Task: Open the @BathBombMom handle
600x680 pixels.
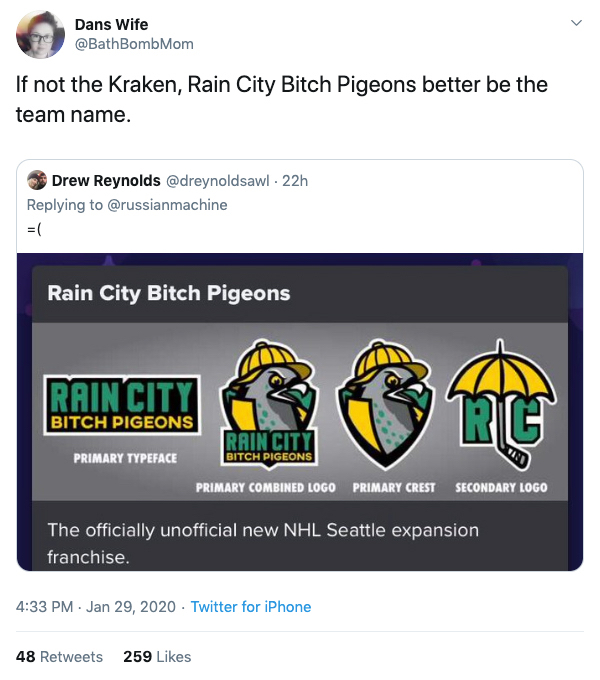Action: pos(134,44)
